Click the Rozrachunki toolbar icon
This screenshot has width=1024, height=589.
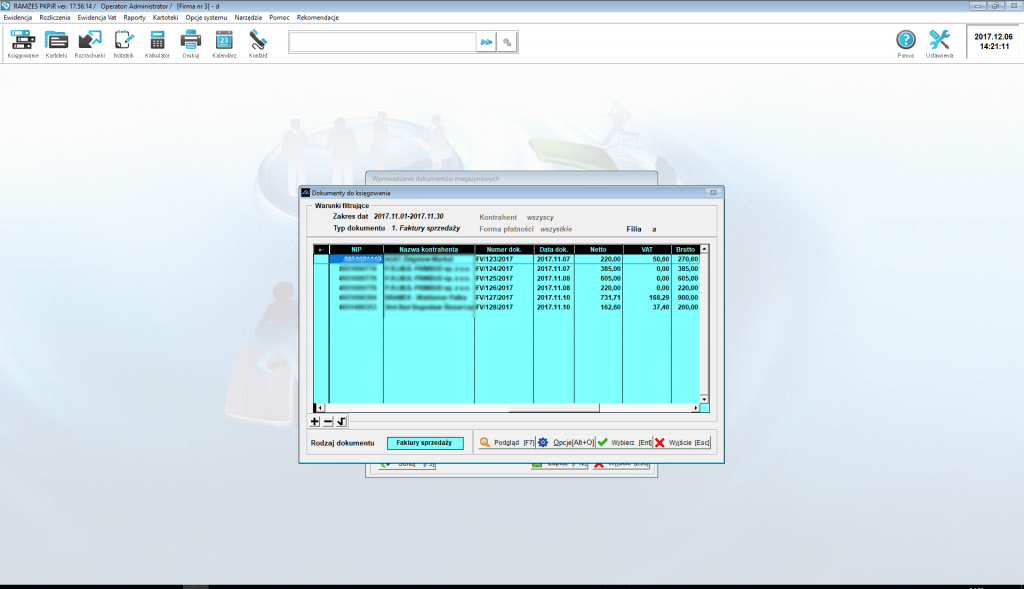90,41
